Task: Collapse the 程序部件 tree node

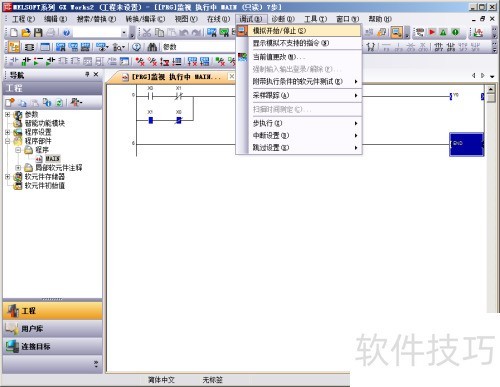Action: point(7,141)
